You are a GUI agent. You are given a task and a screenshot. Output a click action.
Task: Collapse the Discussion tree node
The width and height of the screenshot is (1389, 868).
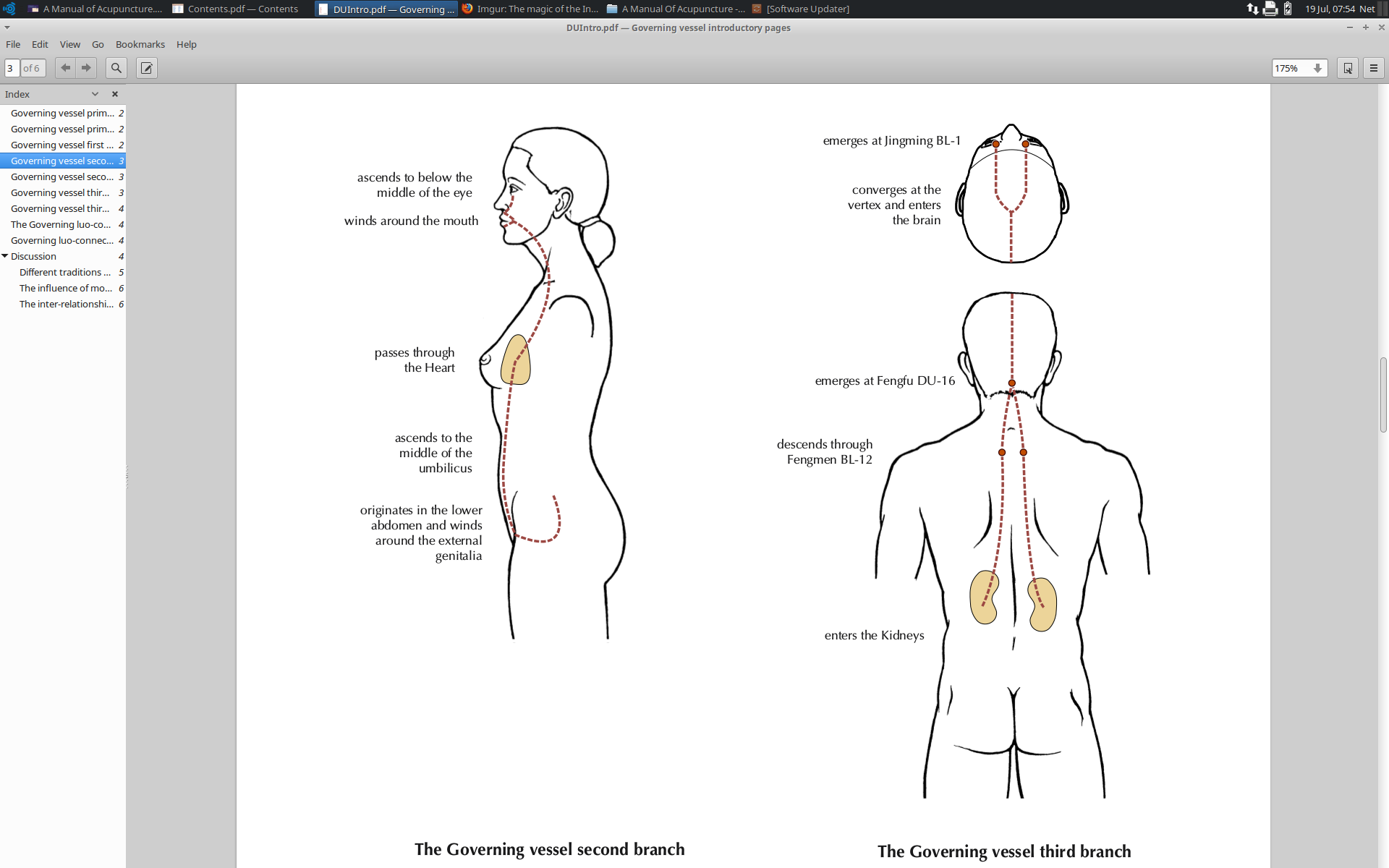[x=5, y=256]
